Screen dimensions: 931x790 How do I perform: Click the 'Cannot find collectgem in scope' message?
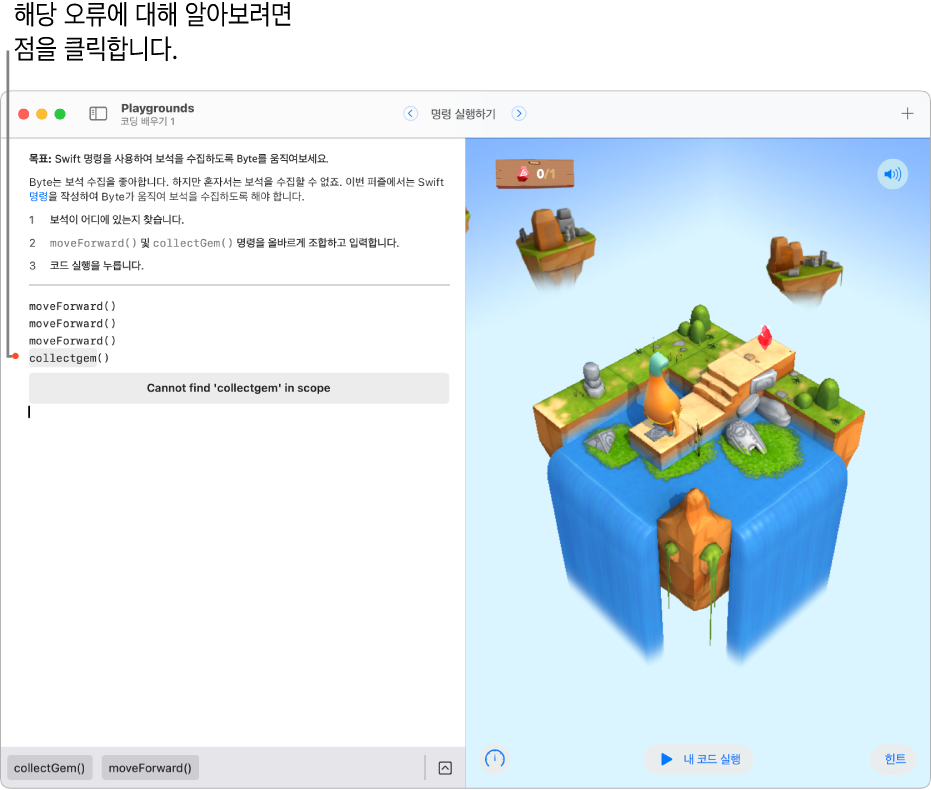coord(239,388)
